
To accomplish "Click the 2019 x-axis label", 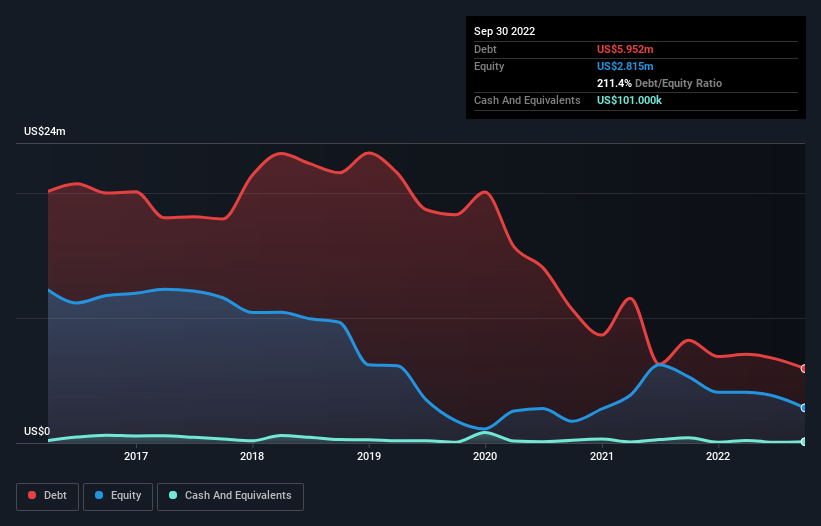I will point(369,456).
